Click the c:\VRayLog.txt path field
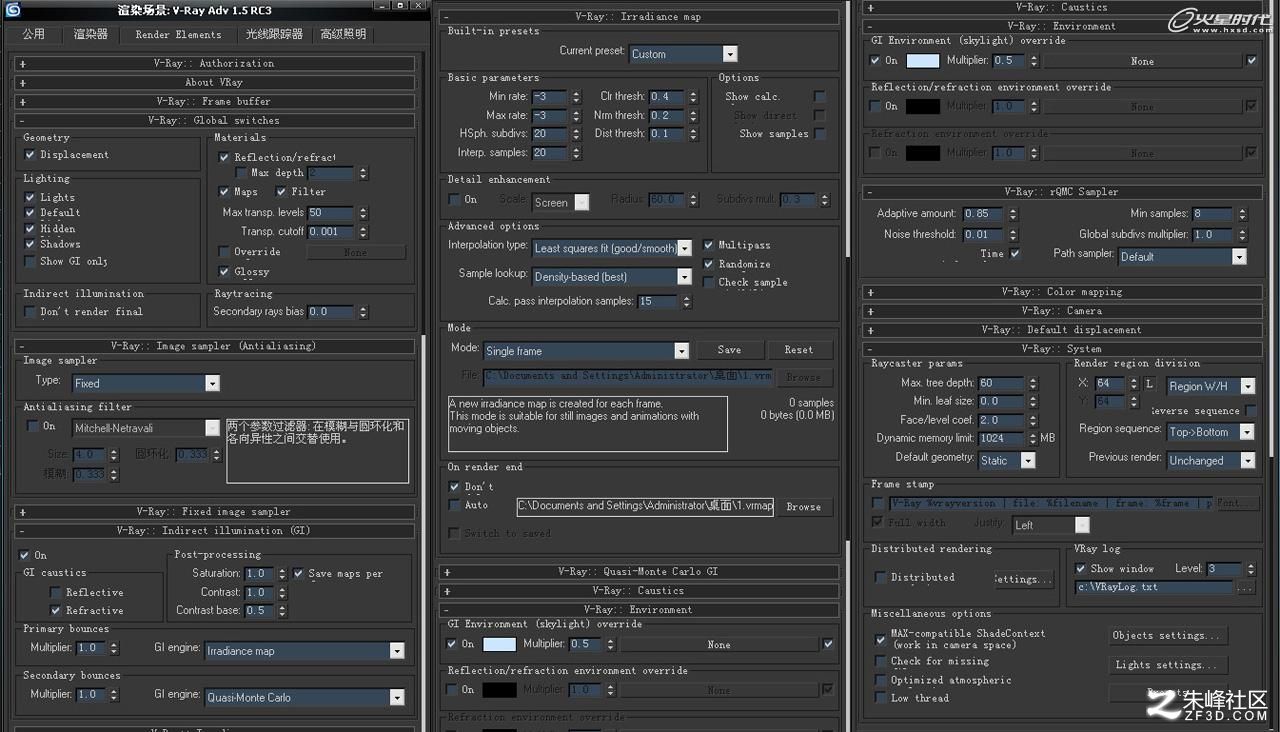The width and height of the screenshot is (1280, 732). 1154,588
